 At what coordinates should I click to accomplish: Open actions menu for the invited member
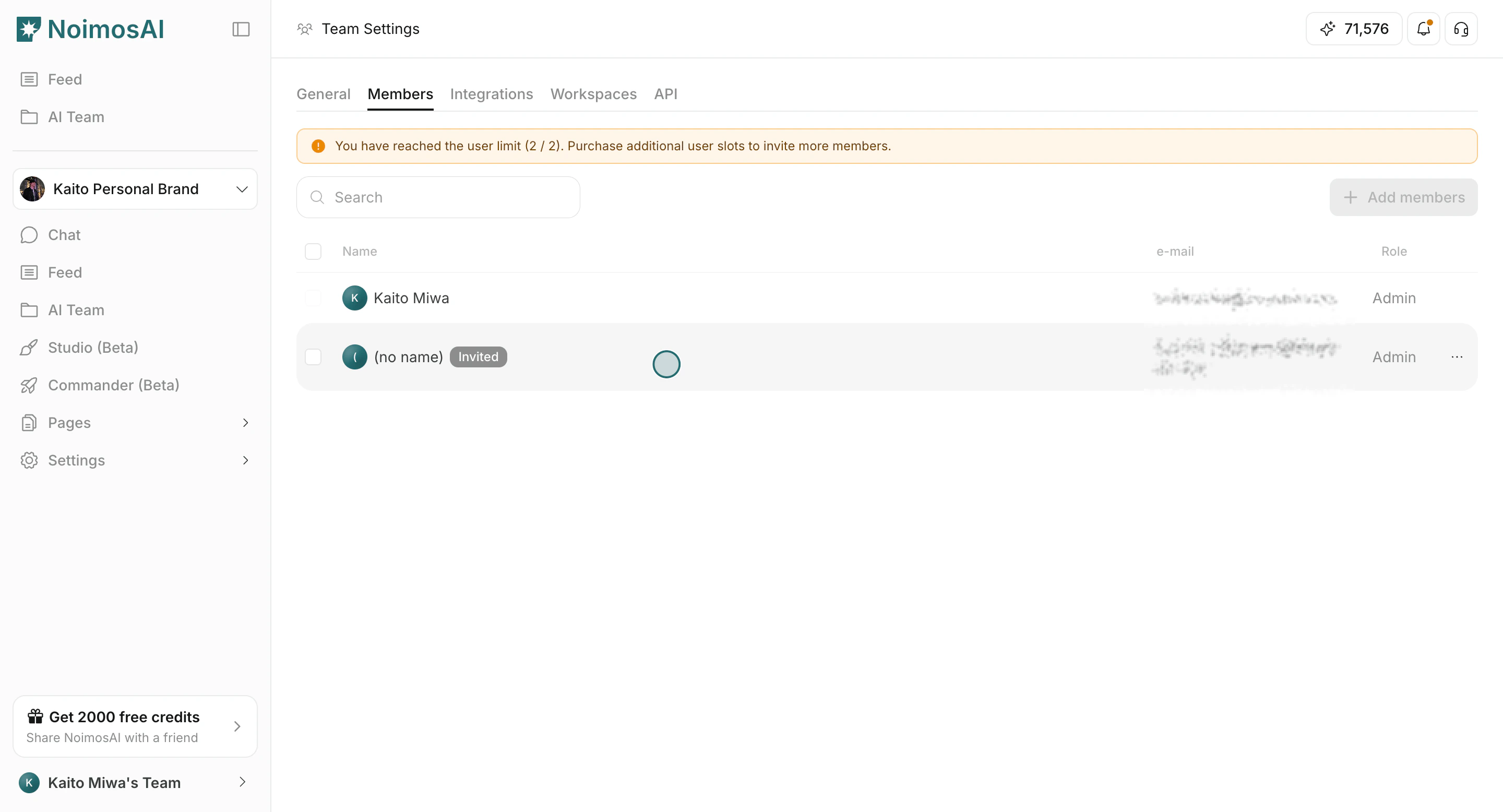coord(1457,357)
